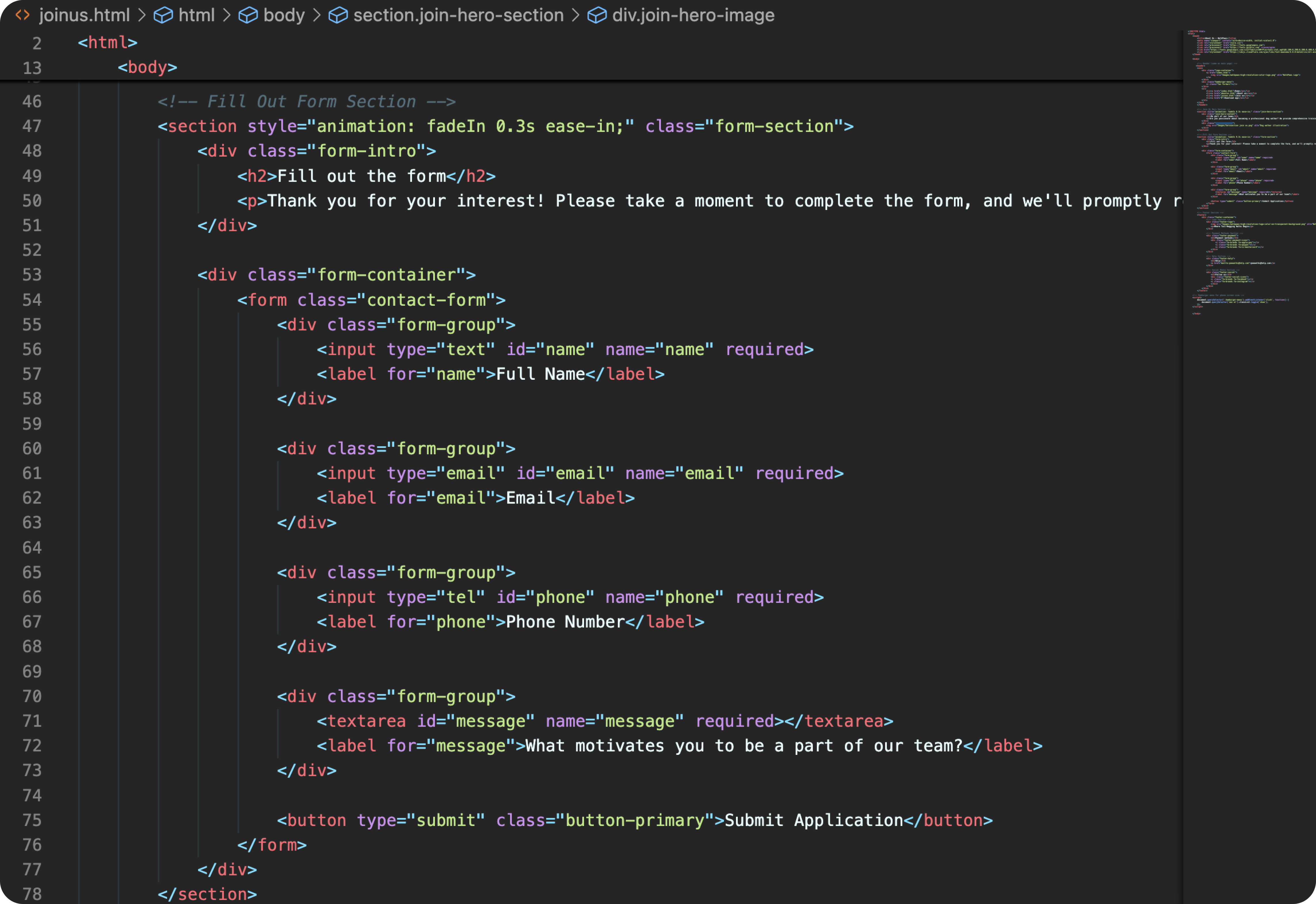1316x904 pixels.
Task: Click the 'Fill Out Form Section' comment
Action: pyautogui.click(x=306, y=102)
